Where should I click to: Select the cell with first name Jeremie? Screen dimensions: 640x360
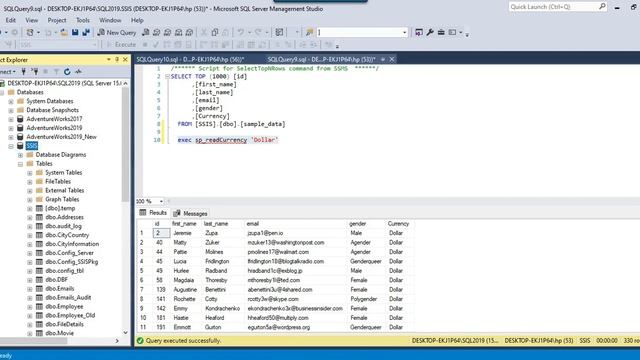[187, 233]
